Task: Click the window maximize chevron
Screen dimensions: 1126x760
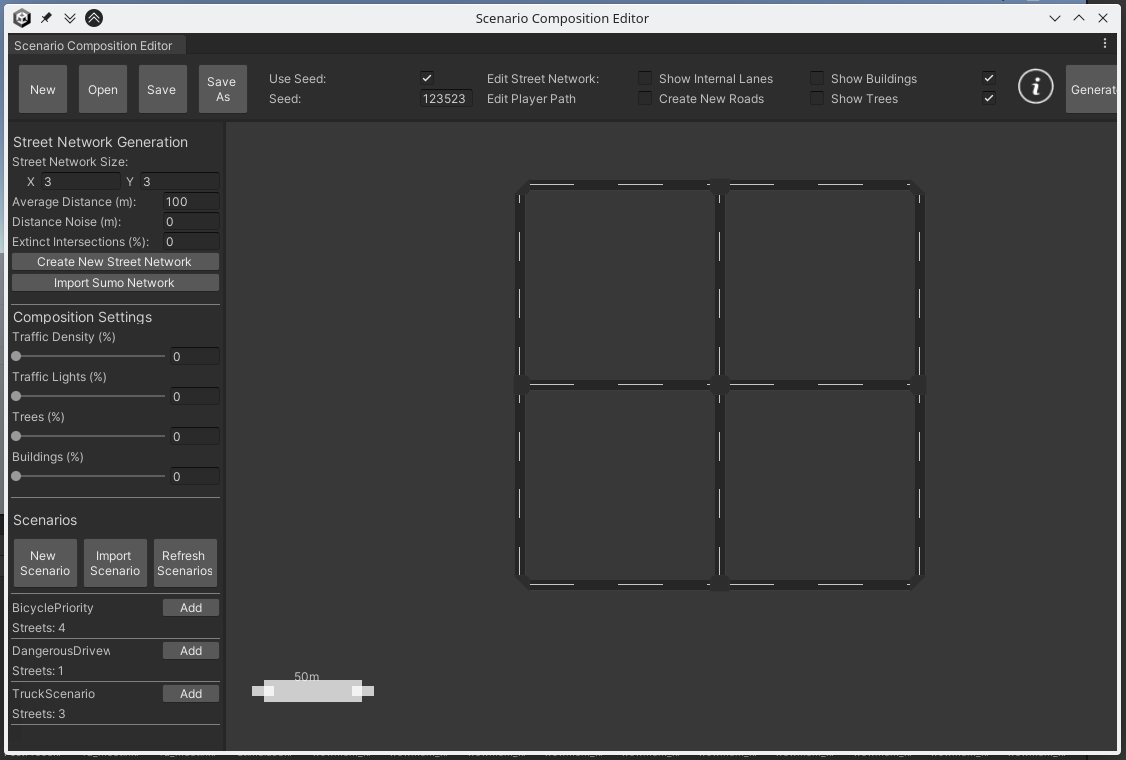Action: tap(1079, 18)
